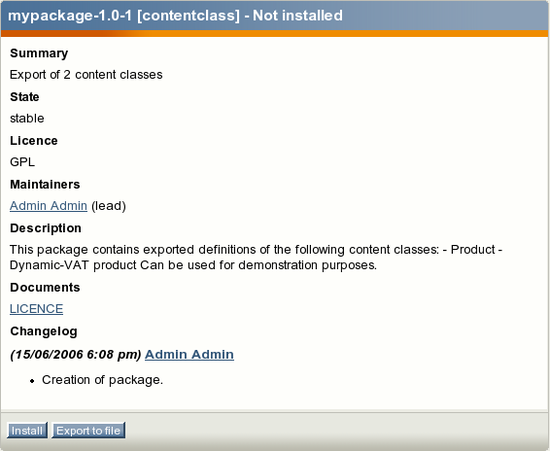Click the '(lead)' role text
550x451 pixels.
[x=108, y=206]
